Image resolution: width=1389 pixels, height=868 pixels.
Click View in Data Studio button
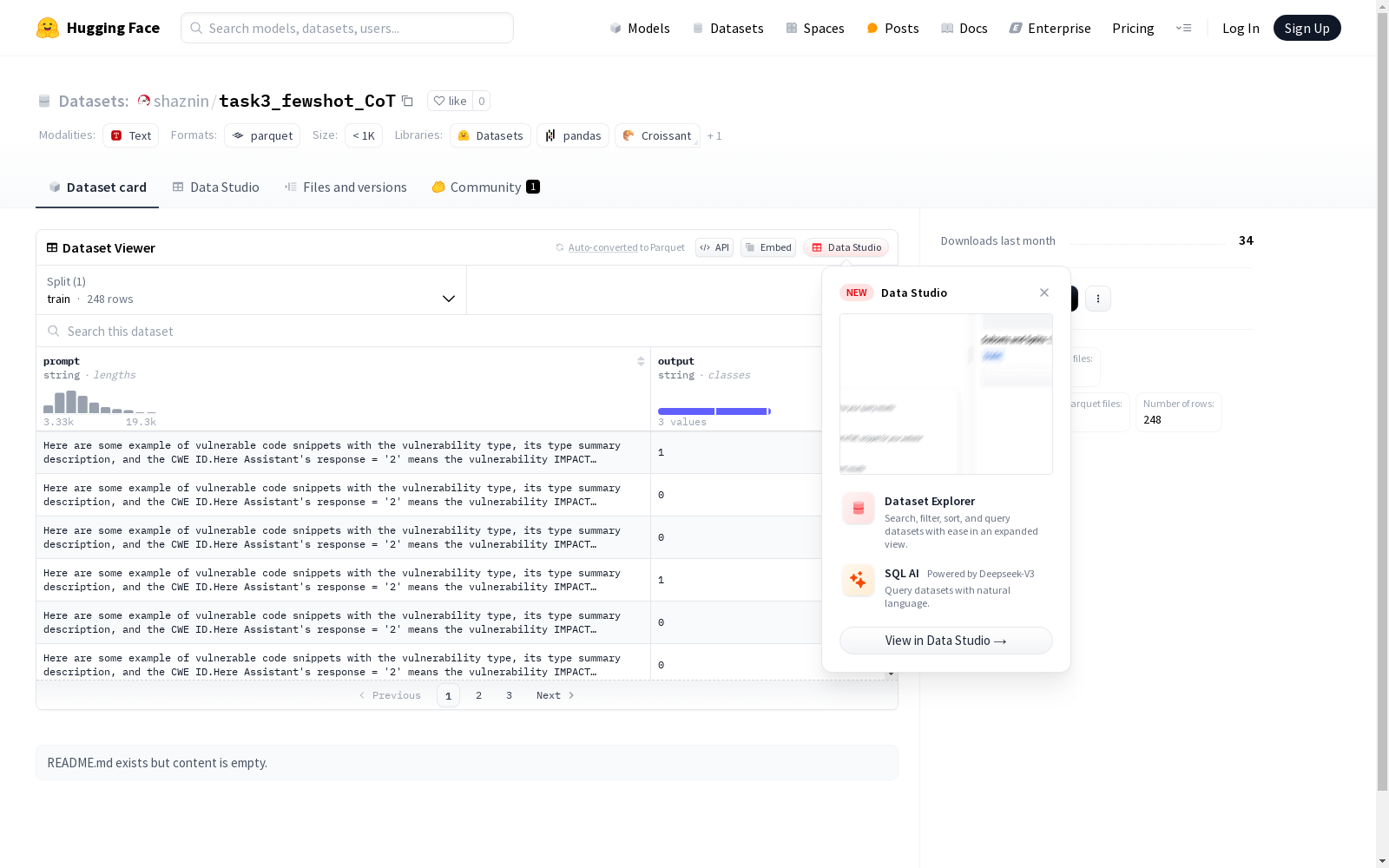pyautogui.click(x=946, y=641)
